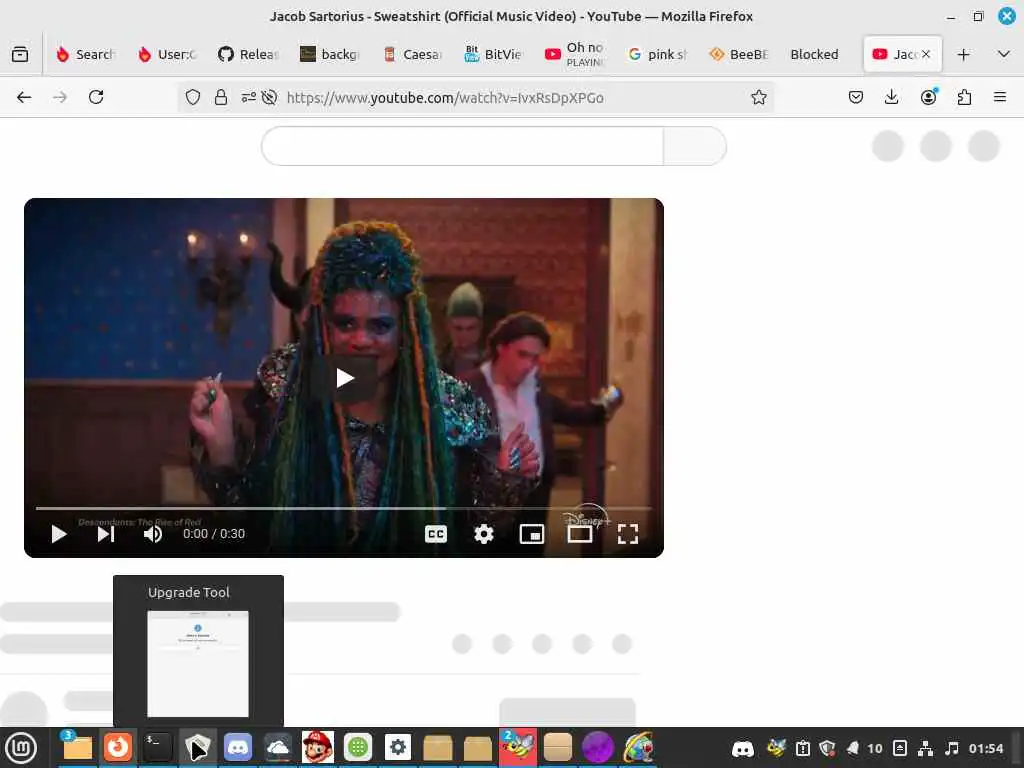Switch to the backg tab
The height and width of the screenshot is (768, 1024).
pos(330,54)
